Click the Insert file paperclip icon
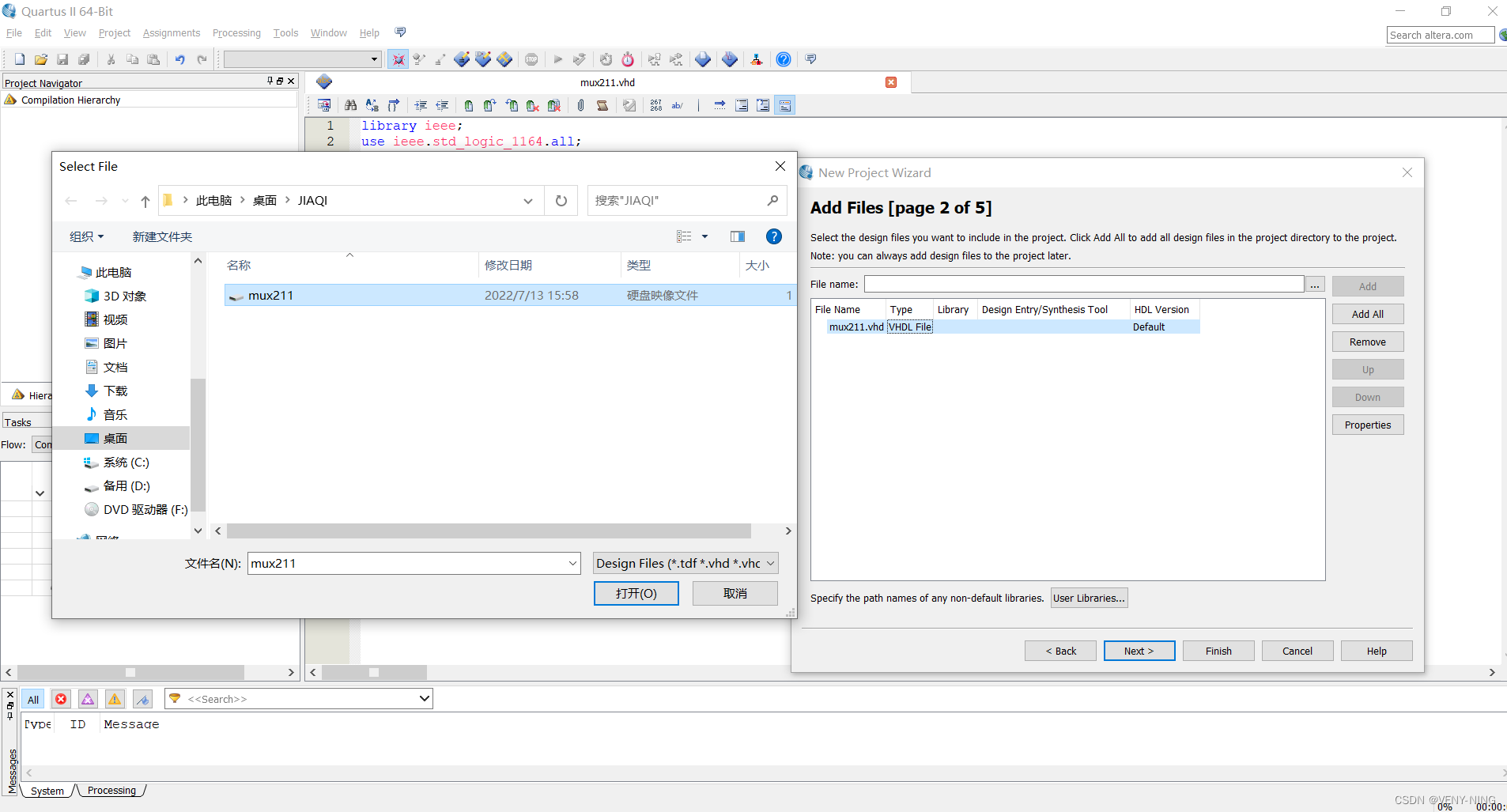This screenshot has height=812, width=1507. pos(581,105)
